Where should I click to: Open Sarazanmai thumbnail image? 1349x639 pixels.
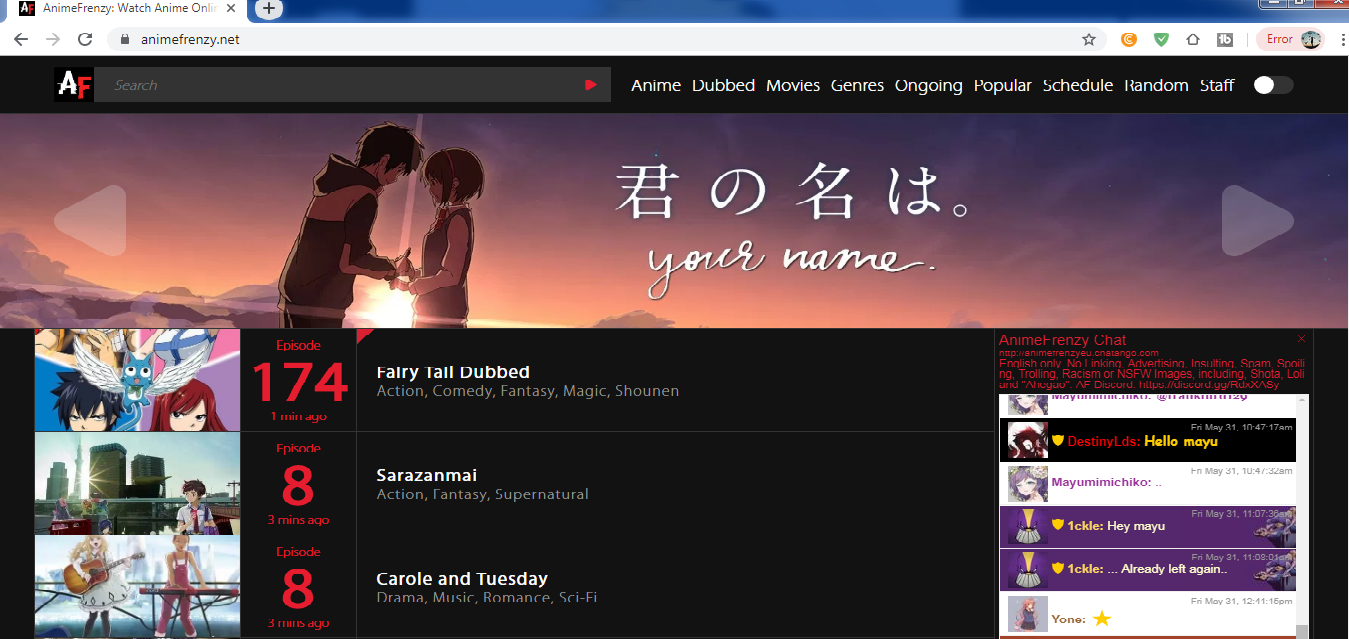tap(138, 483)
